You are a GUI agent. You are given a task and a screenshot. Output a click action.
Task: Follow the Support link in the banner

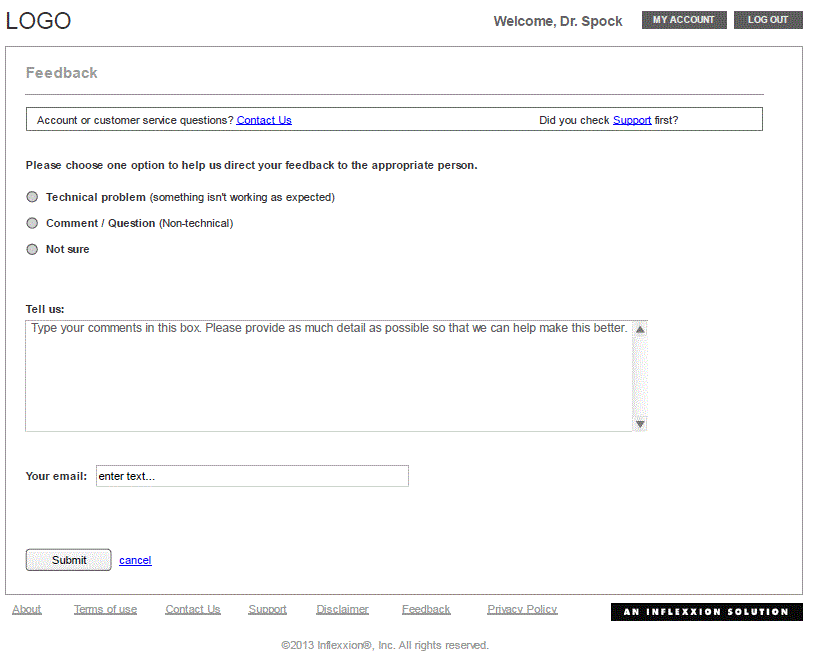pos(632,120)
